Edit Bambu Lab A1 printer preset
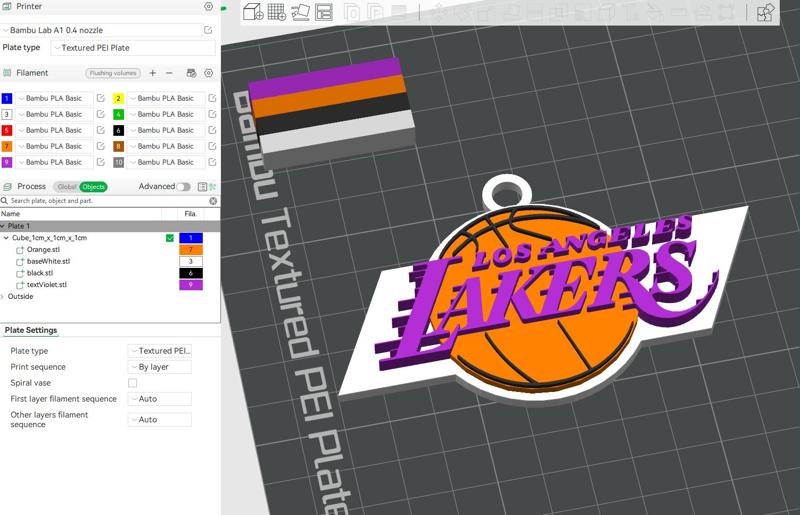The height and width of the screenshot is (515, 800). (x=208, y=30)
